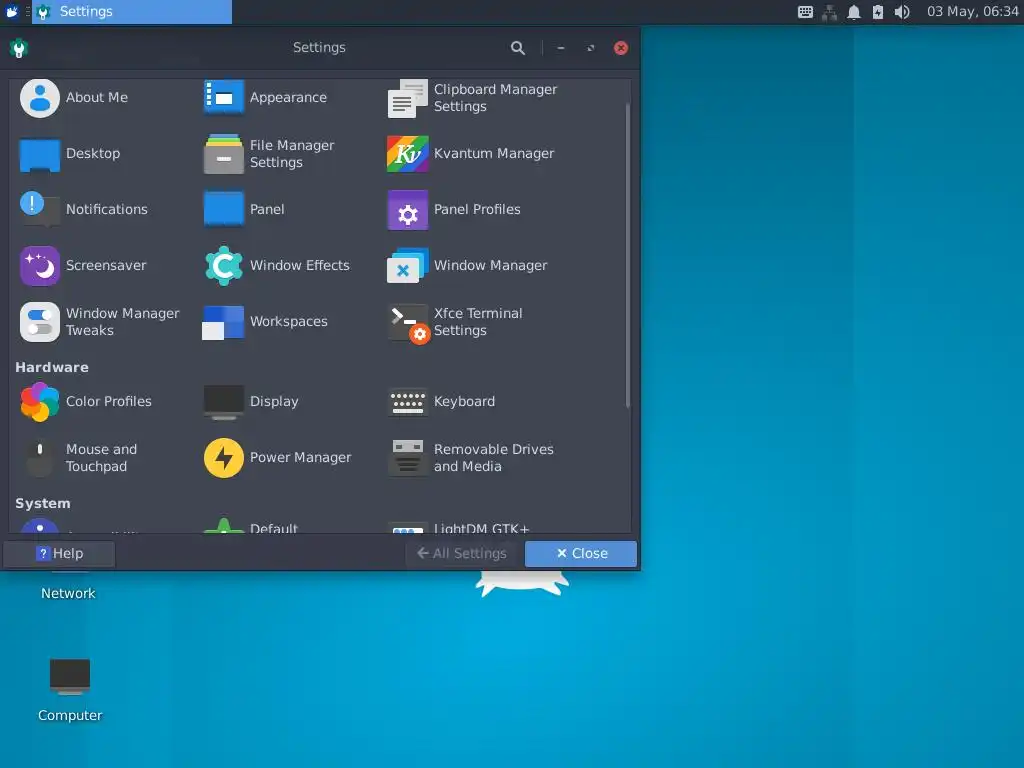Image resolution: width=1024 pixels, height=768 pixels.
Task: Open Display settings
Action: (251, 402)
